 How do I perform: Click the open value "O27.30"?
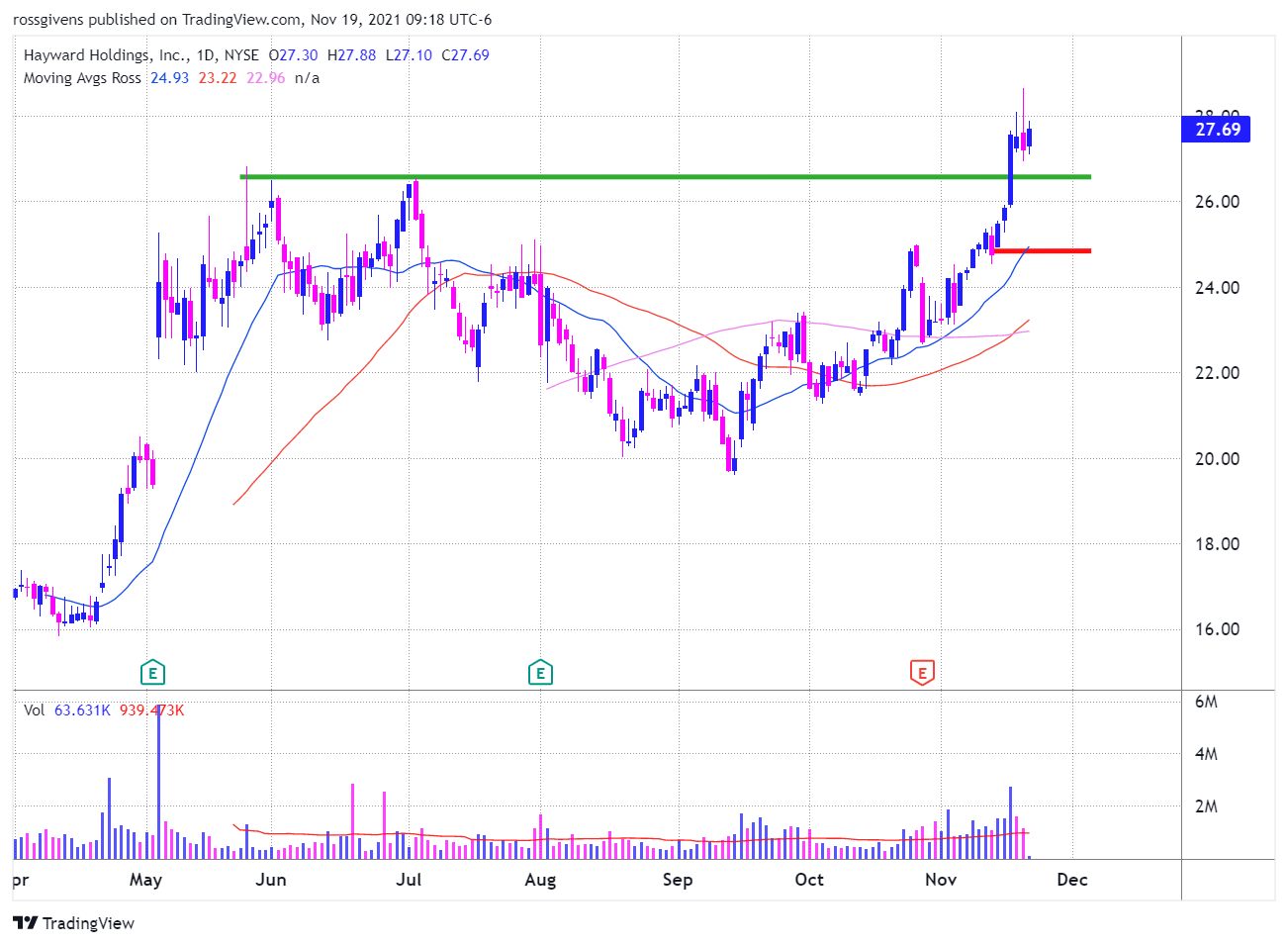point(294,55)
